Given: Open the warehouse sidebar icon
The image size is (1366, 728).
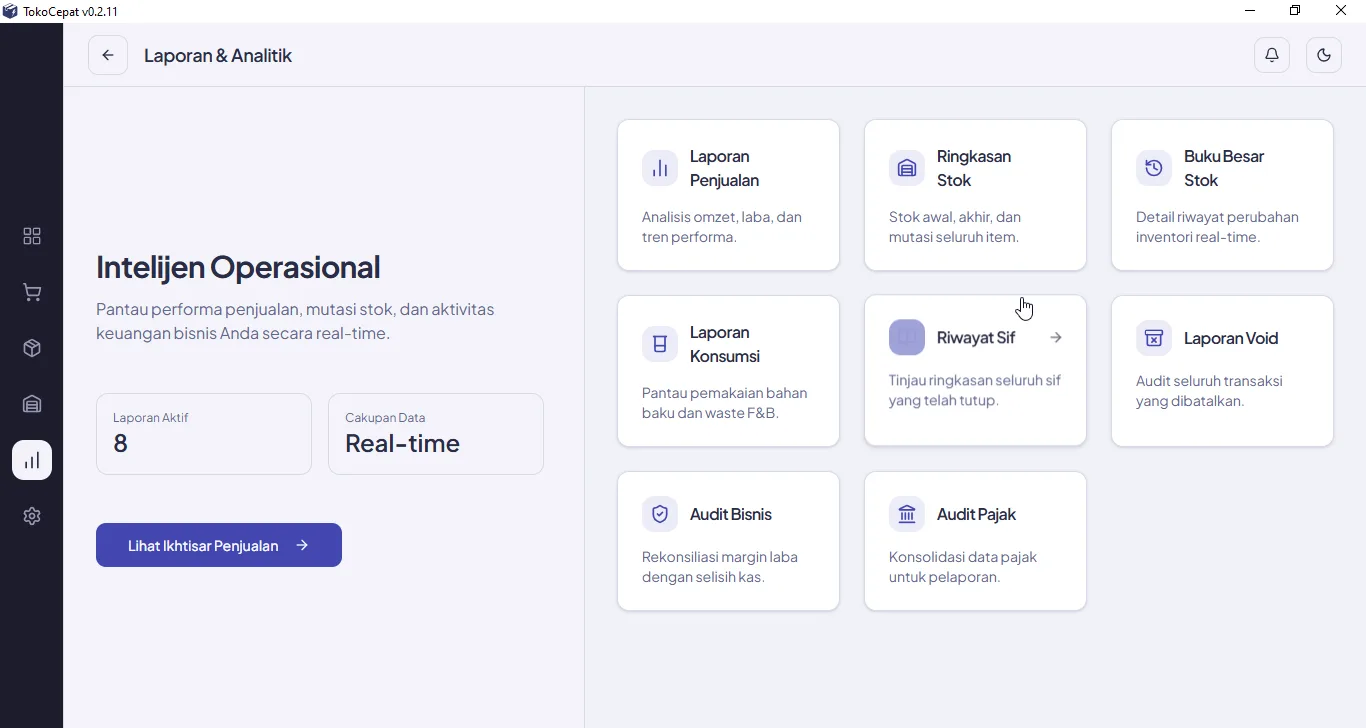Looking at the screenshot, I should (x=32, y=404).
